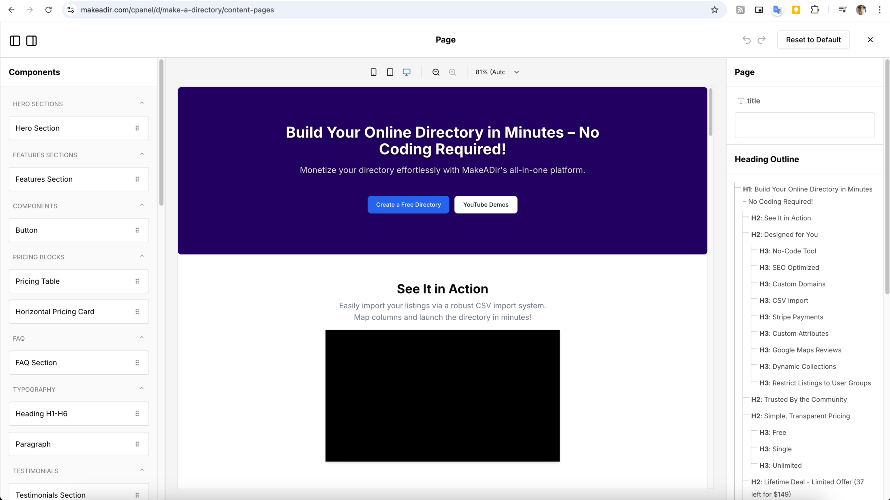Collapse the FAQ group
This screenshot has height=500, width=890.
click(x=142, y=338)
